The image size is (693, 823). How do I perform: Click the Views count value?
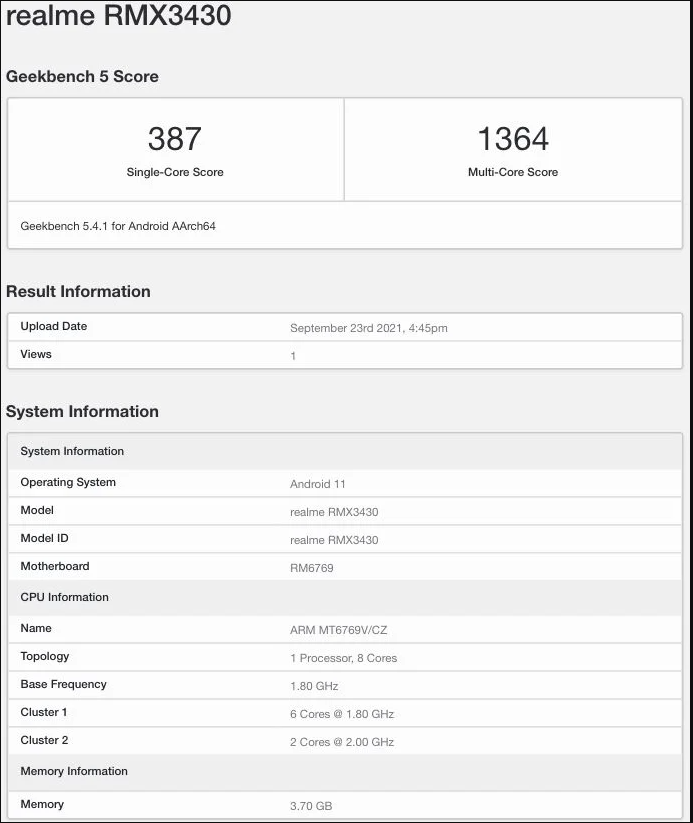pyautogui.click(x=293, y=356)
